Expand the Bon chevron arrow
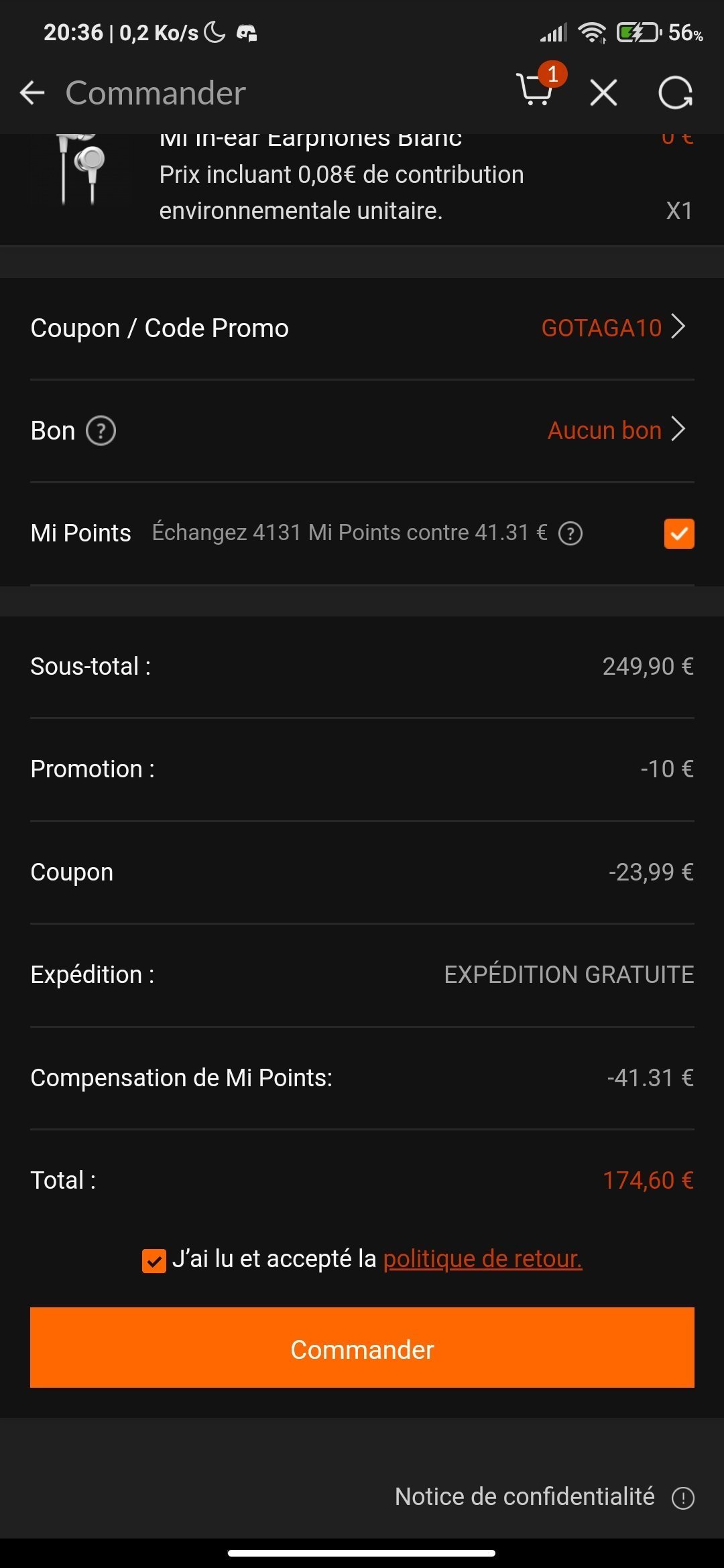Image resolution: width=724 pixels, height=1568 pixels. (679, 430)
